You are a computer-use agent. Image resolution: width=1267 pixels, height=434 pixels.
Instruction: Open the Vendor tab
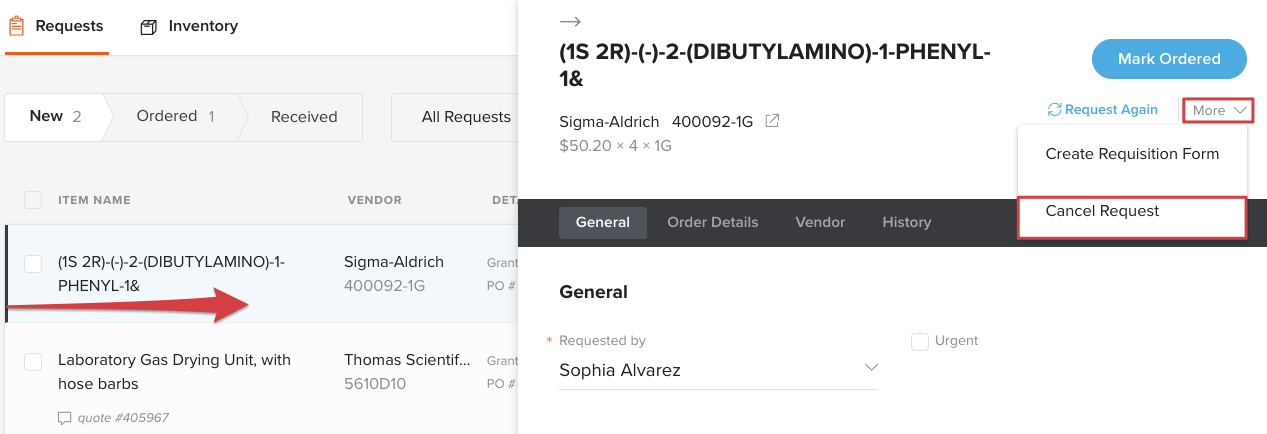(820, 222)
